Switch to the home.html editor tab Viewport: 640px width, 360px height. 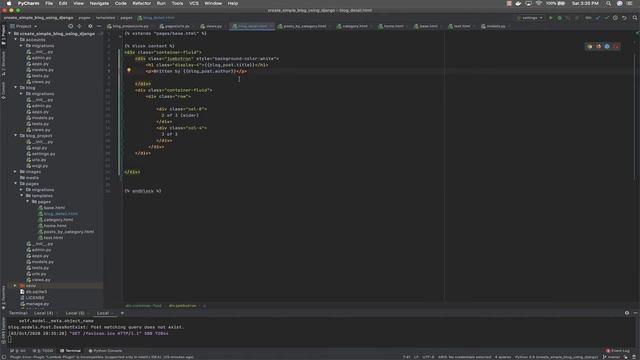pos(392,26)
